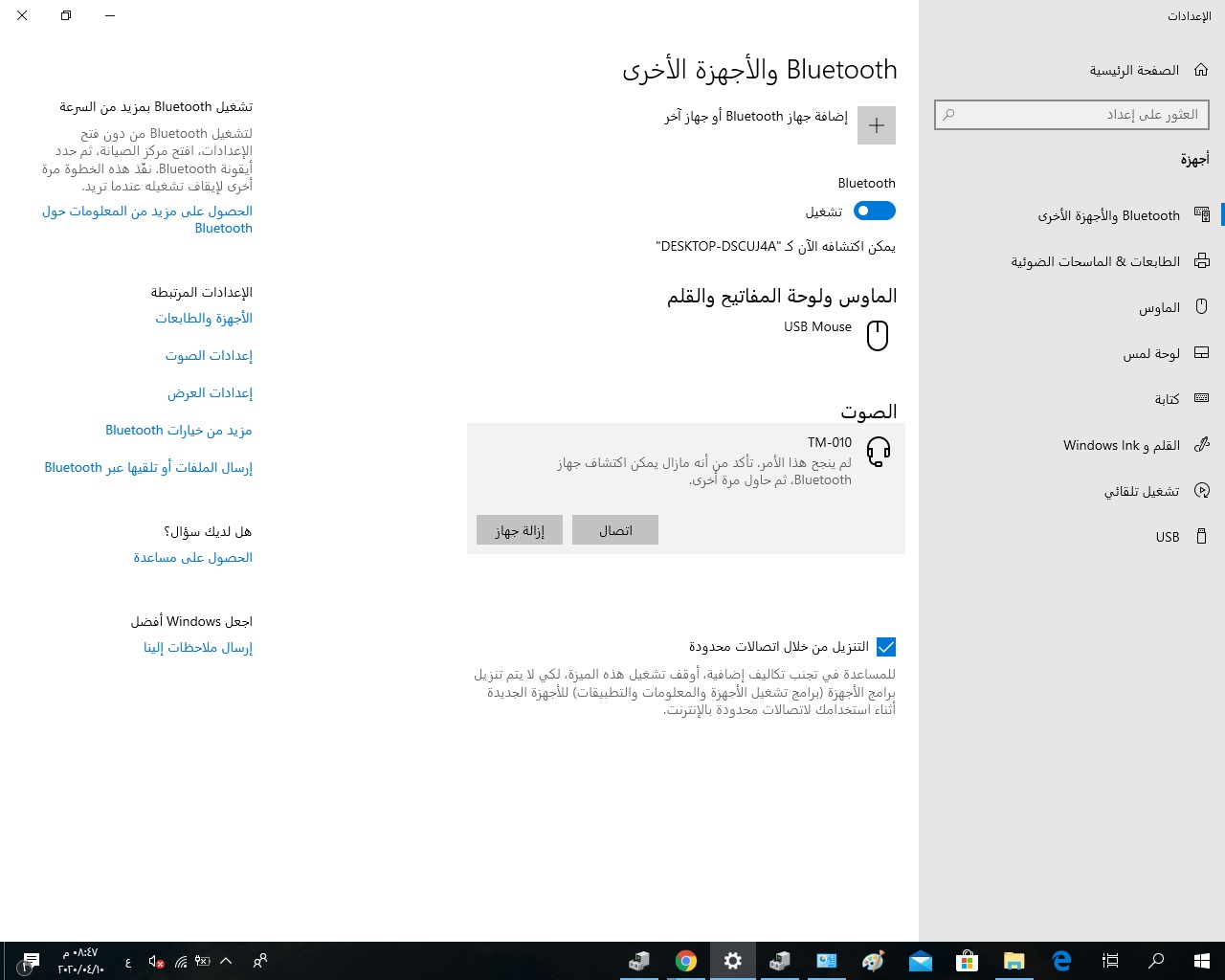This screenshot has width=1225, height=980.
Task: Open the Bluetooth والأجهزة الأخرى sidebar section
Action: click(1072, 215)
